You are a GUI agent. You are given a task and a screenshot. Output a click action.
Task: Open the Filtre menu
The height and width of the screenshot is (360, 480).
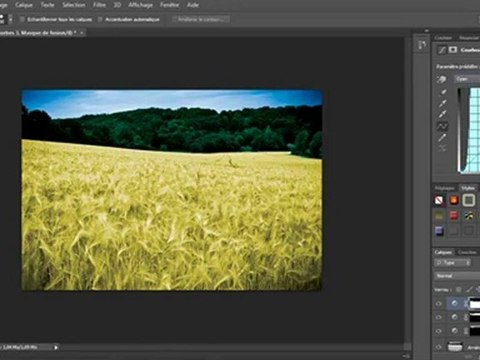[x=99, y=5]
